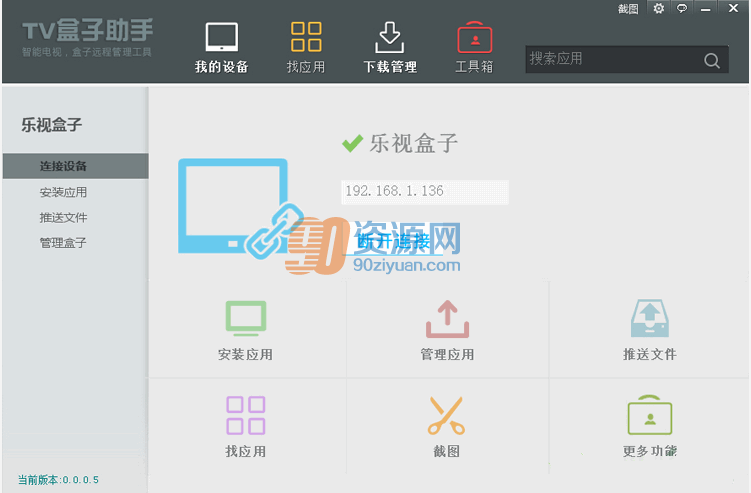Click the TV盒子助手 logo

[87, 36]
